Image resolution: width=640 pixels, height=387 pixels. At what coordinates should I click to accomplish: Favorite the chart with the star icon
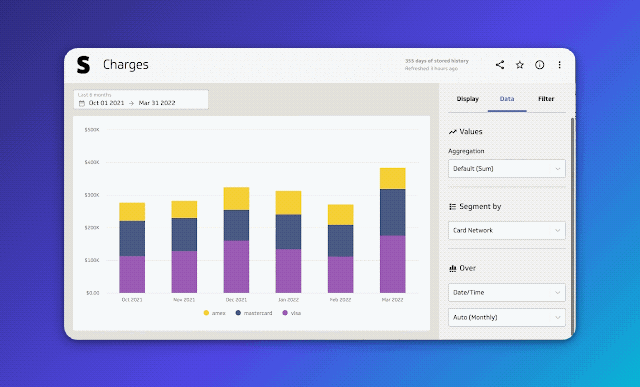(520, 64)
